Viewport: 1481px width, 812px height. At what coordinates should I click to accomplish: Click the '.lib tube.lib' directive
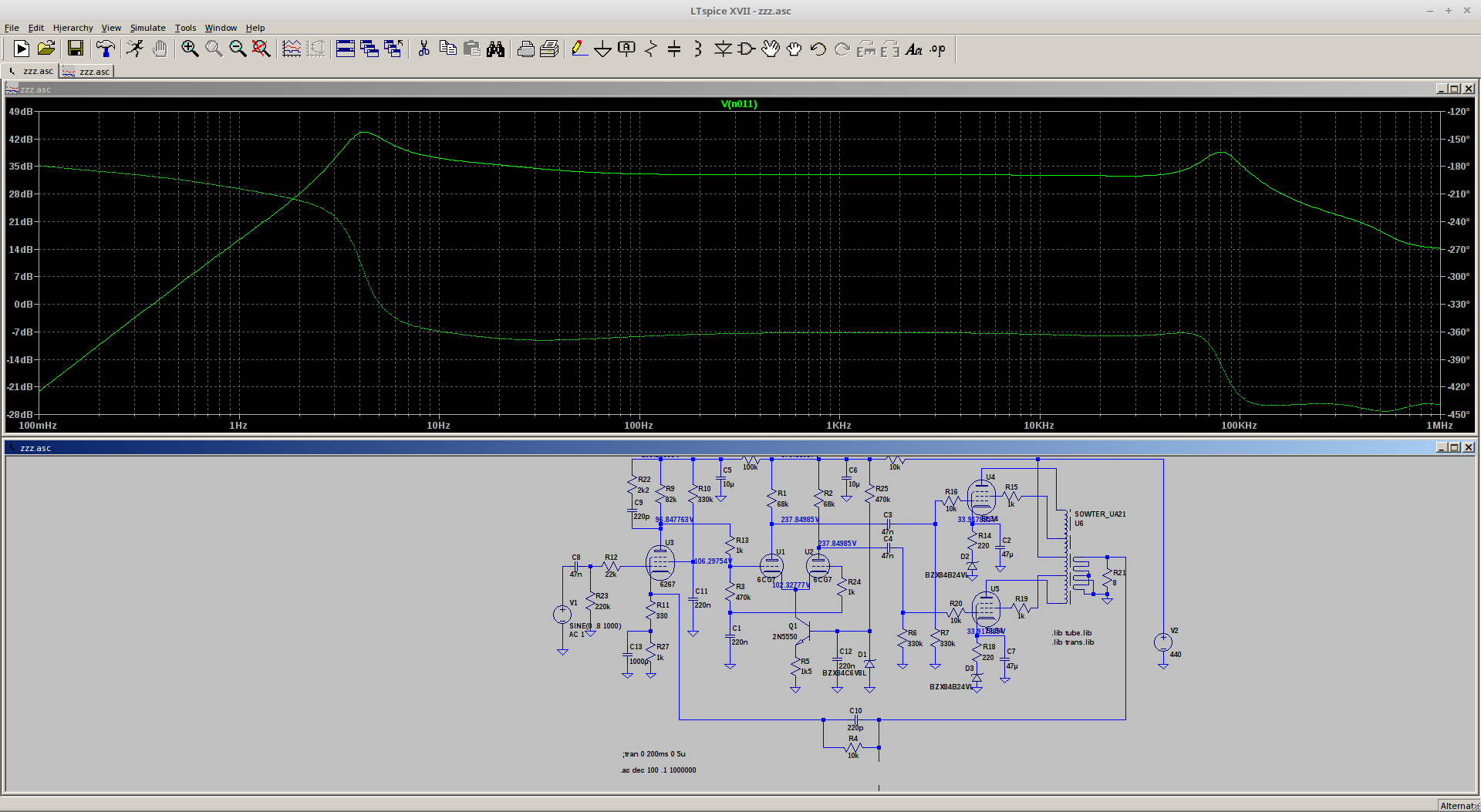pos(1071,633)
